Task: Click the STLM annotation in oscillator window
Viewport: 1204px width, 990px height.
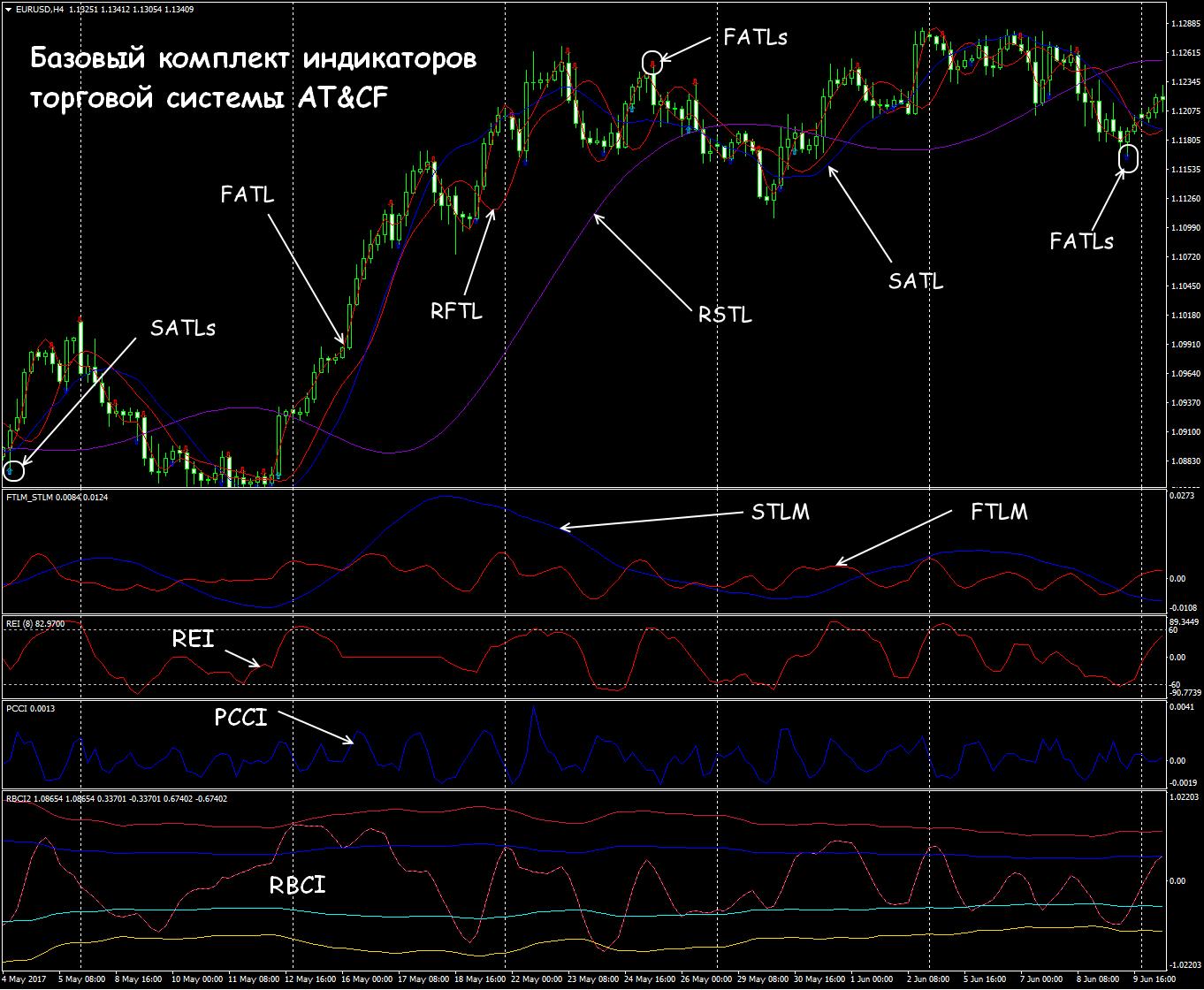Action: tap(780, 512)
